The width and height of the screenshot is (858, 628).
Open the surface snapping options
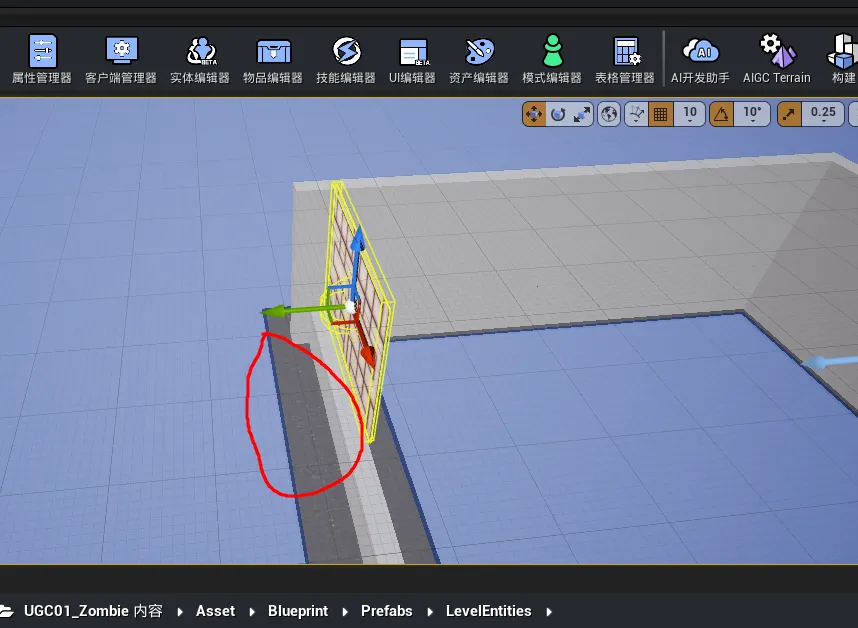click(x=636, y=114)
